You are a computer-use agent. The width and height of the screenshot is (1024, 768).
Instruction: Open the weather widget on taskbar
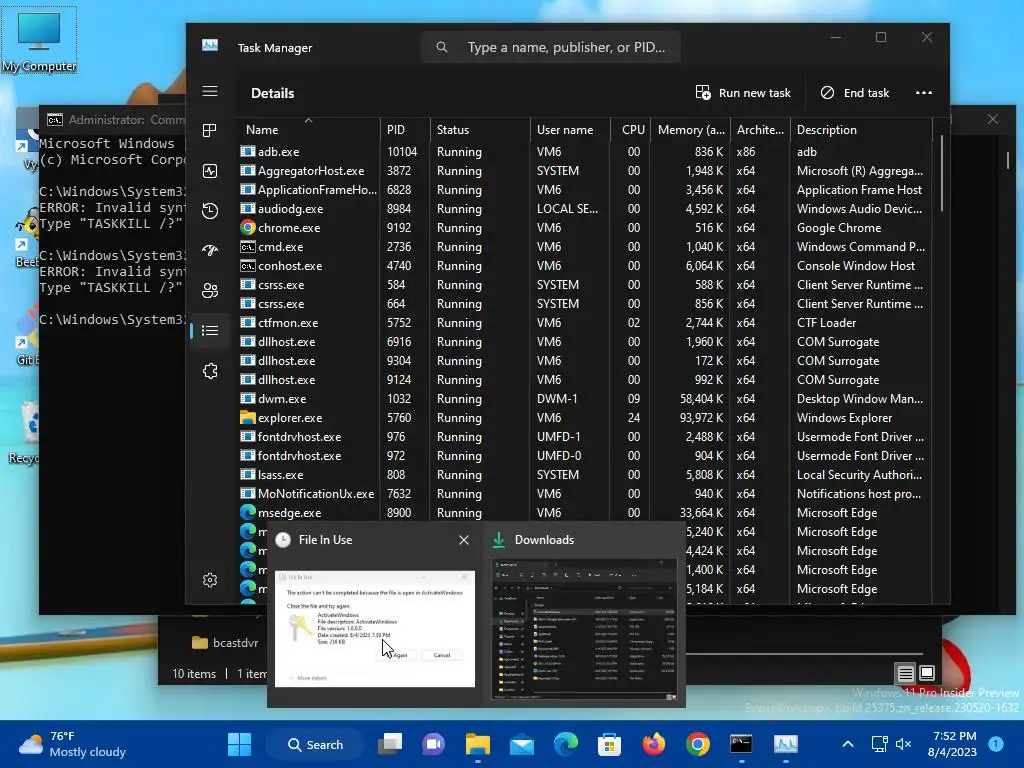tap(72, 744)
